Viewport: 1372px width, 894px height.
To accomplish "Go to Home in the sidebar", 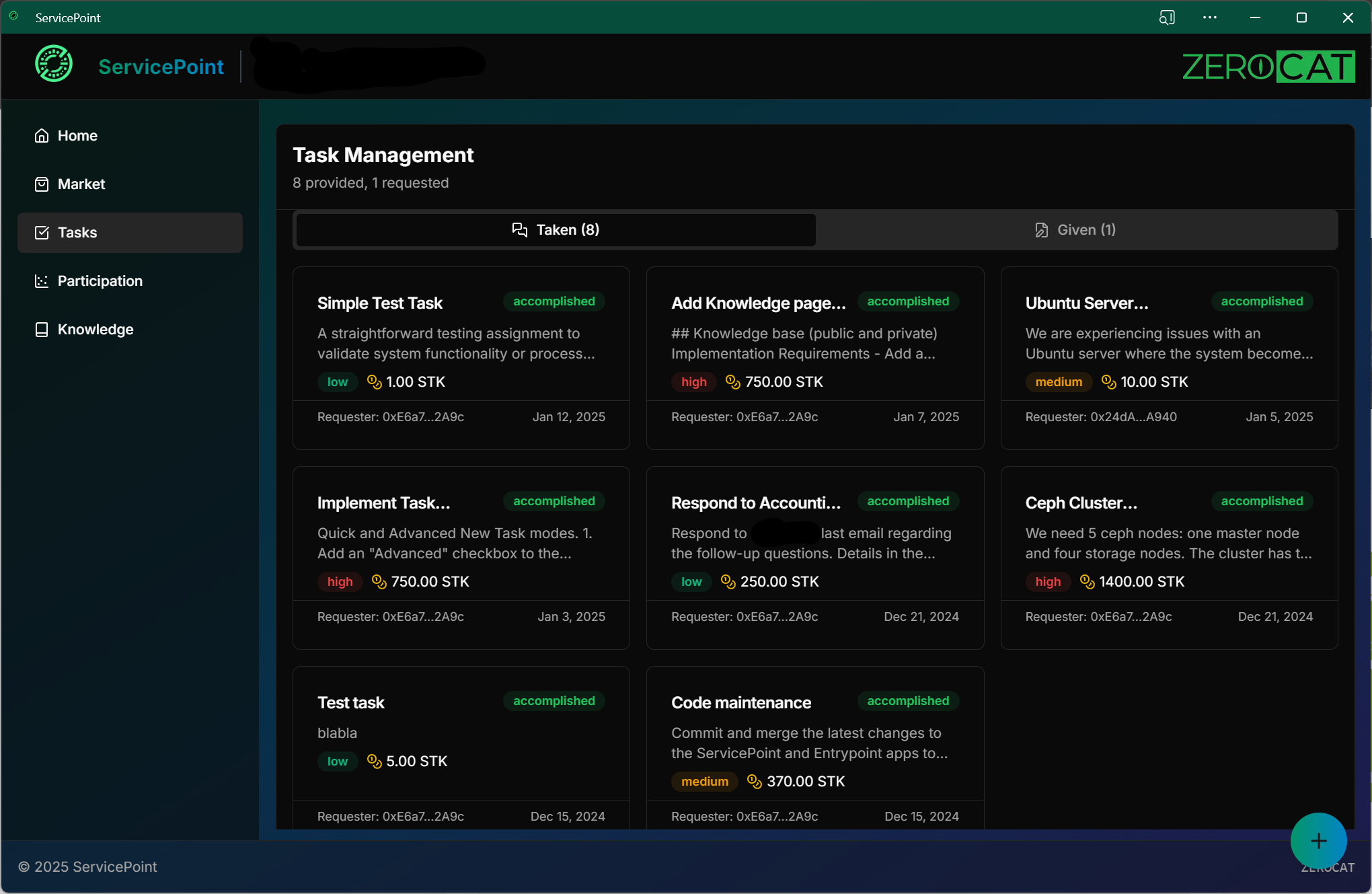I will pyautogui.click(x=130, y=136).
